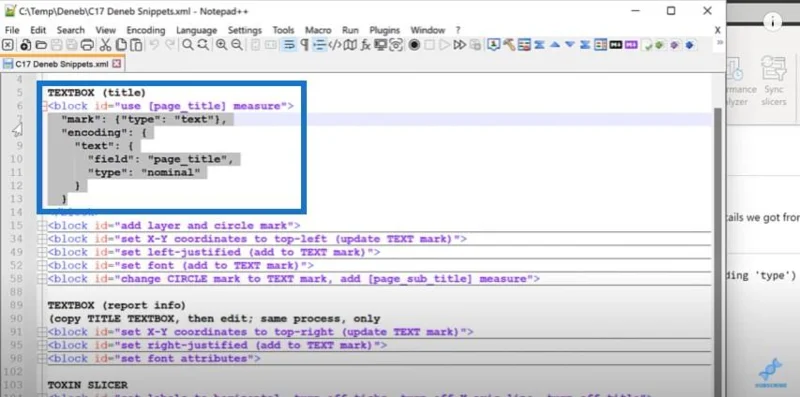The image size is (800, 397).
Task: Expand 'change CIRCLE mark to TEXT mark' block
Action: [43, 279]
